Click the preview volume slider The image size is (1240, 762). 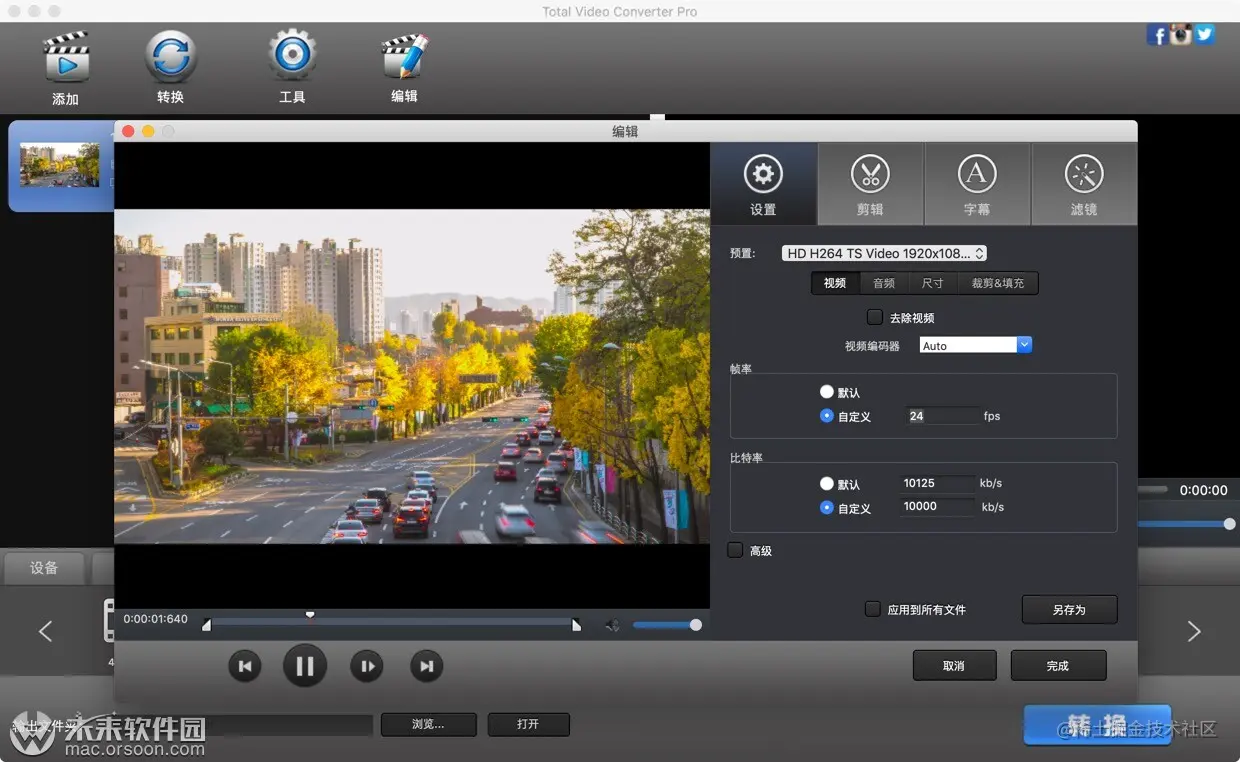click(665, 625)
